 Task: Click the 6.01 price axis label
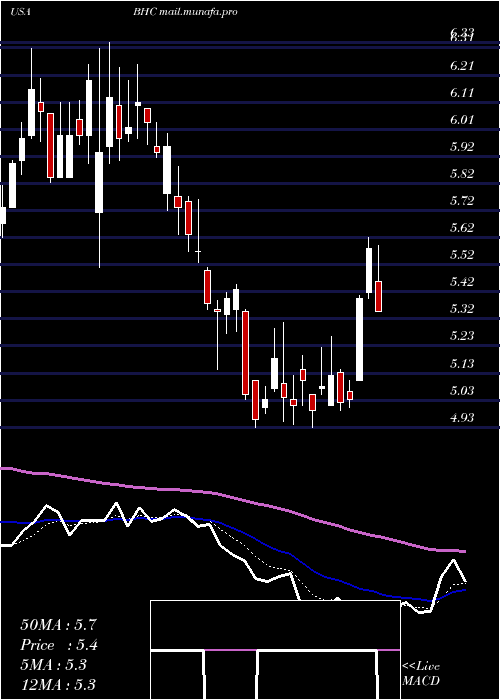point(462,120)
